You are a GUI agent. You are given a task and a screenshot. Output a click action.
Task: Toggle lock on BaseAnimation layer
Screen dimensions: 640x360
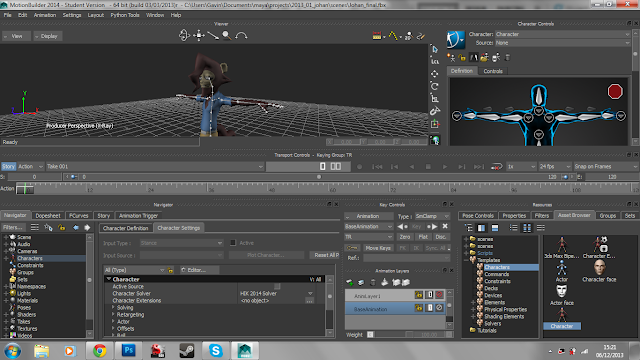419,308
